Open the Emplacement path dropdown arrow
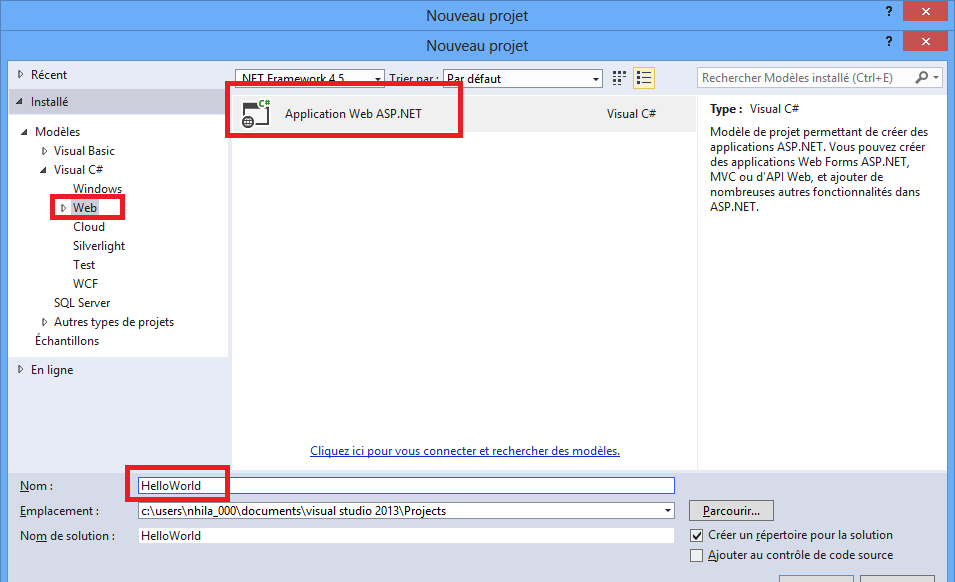 tap(668, 511)
